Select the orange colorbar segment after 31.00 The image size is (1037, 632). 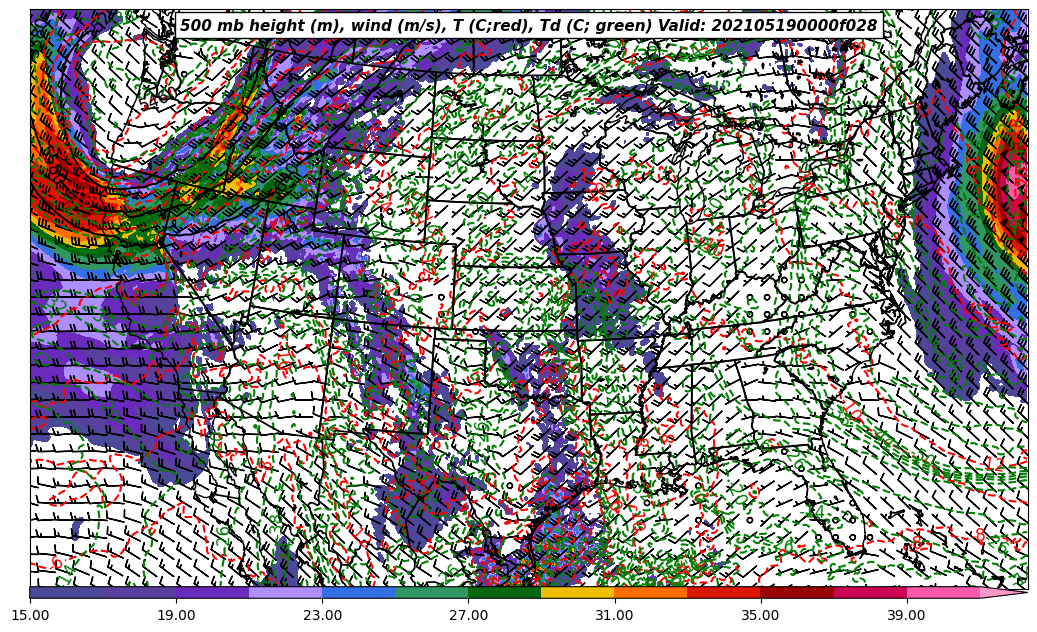click(x=651, y=593)
